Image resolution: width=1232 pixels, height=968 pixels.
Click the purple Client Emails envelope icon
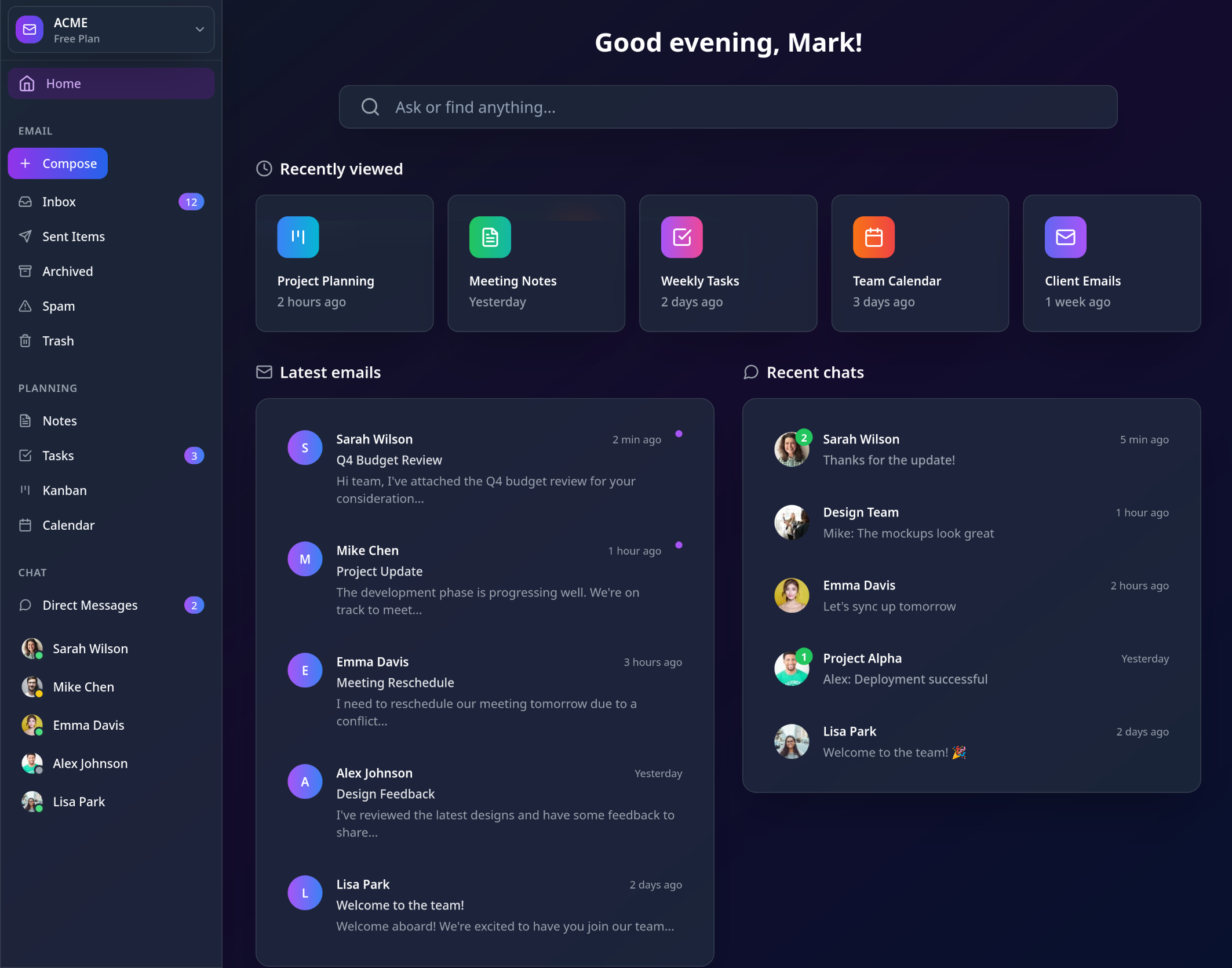pos(1065,236)
